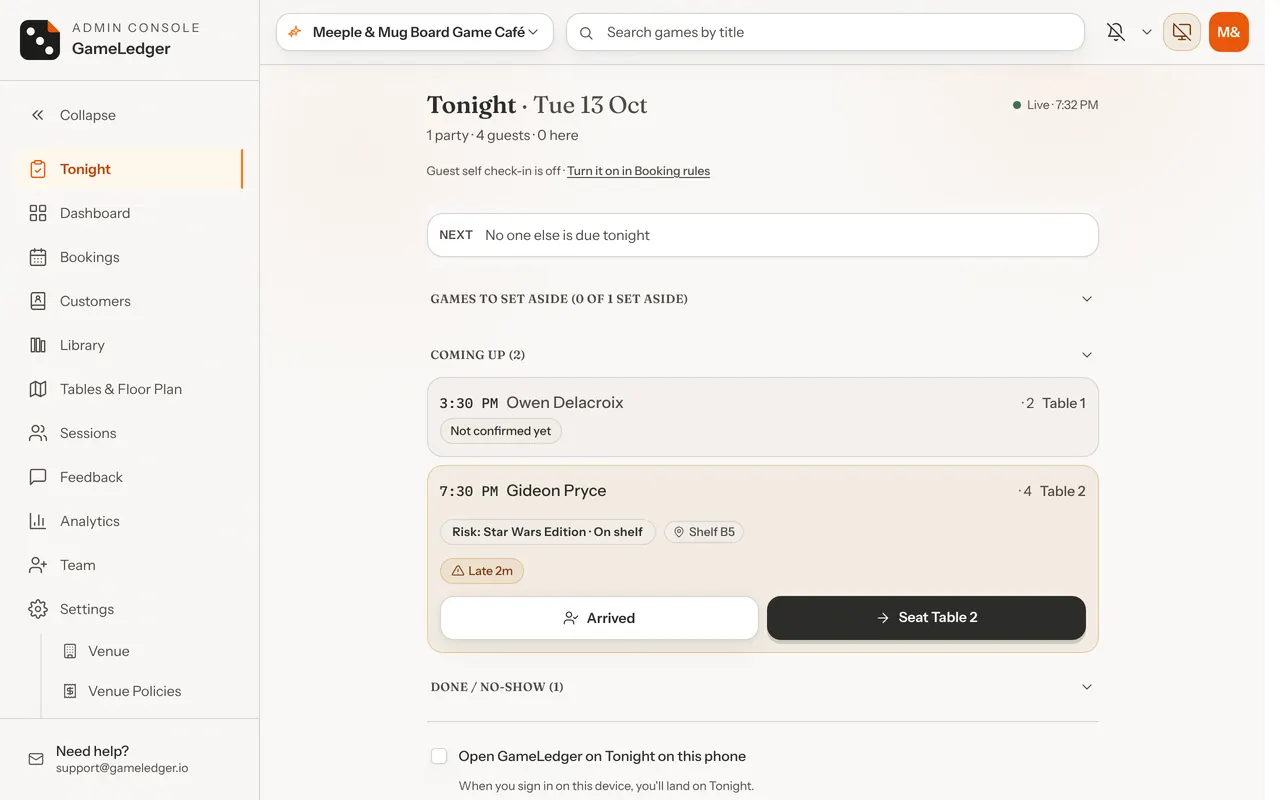The width and height of the screenshot is (1280, 800).
Task: Click the muted notifications bell icon
Action: click(1116, 32)
